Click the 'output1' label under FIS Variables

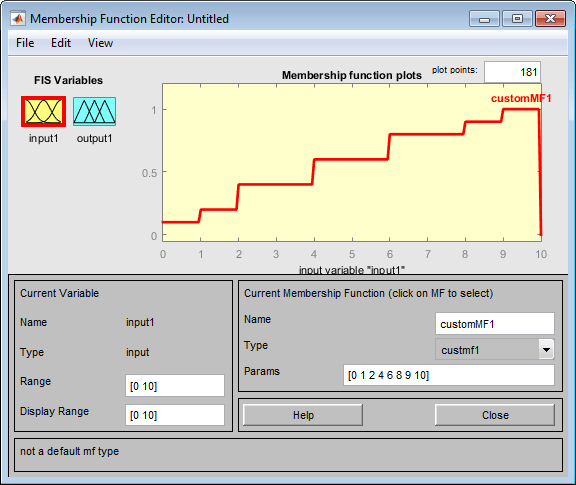pos(94,138)
